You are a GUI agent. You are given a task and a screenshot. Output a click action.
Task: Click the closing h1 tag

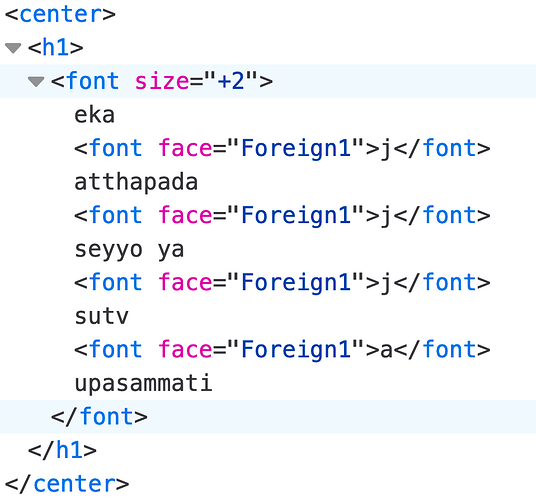pyautogui.click(x=62, y=450)
